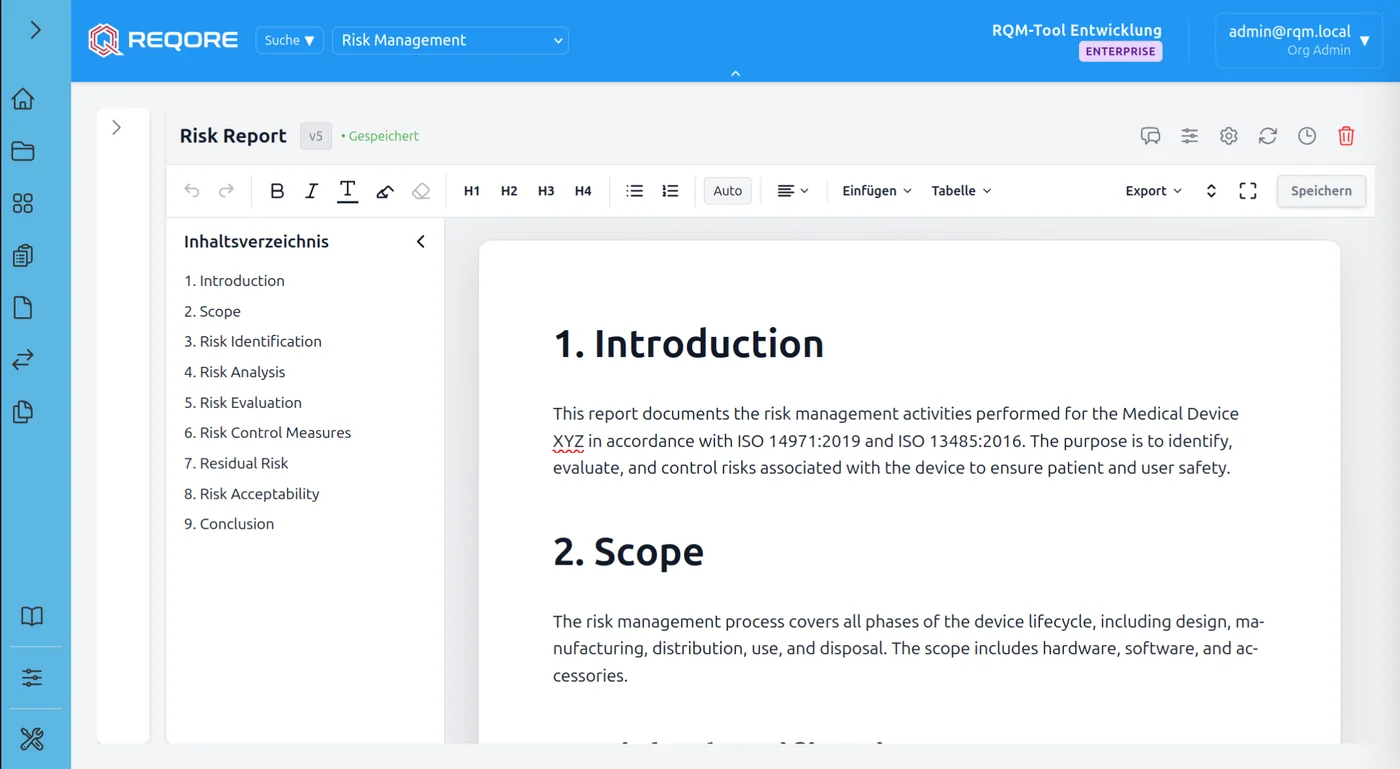Apply H1 heading style
The image size is (1400, 769).
point(472,191)
